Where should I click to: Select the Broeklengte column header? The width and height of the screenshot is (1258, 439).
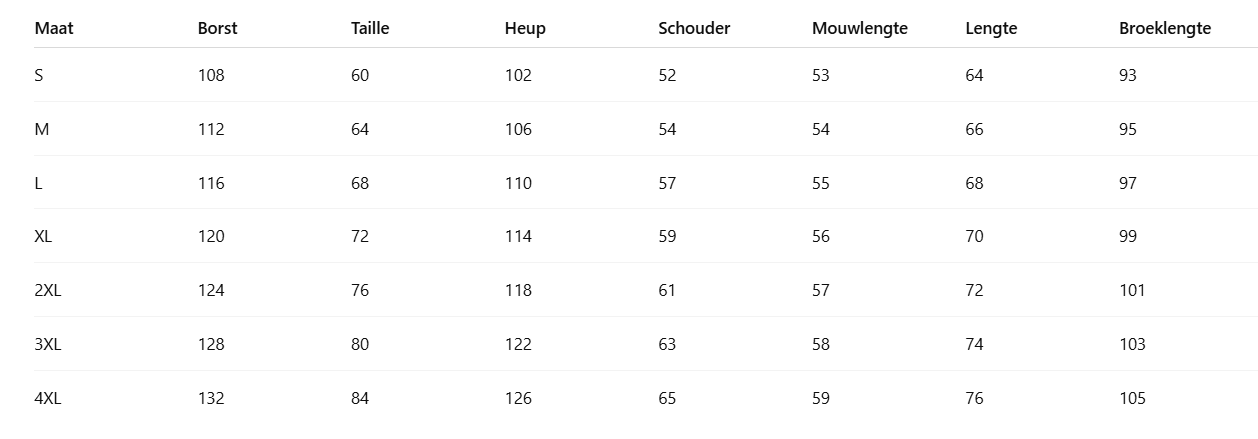click(1164, 28)
